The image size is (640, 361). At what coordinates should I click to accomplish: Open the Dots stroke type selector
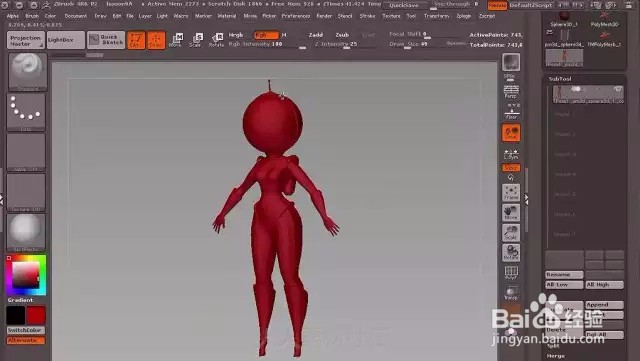click(26, 112)
